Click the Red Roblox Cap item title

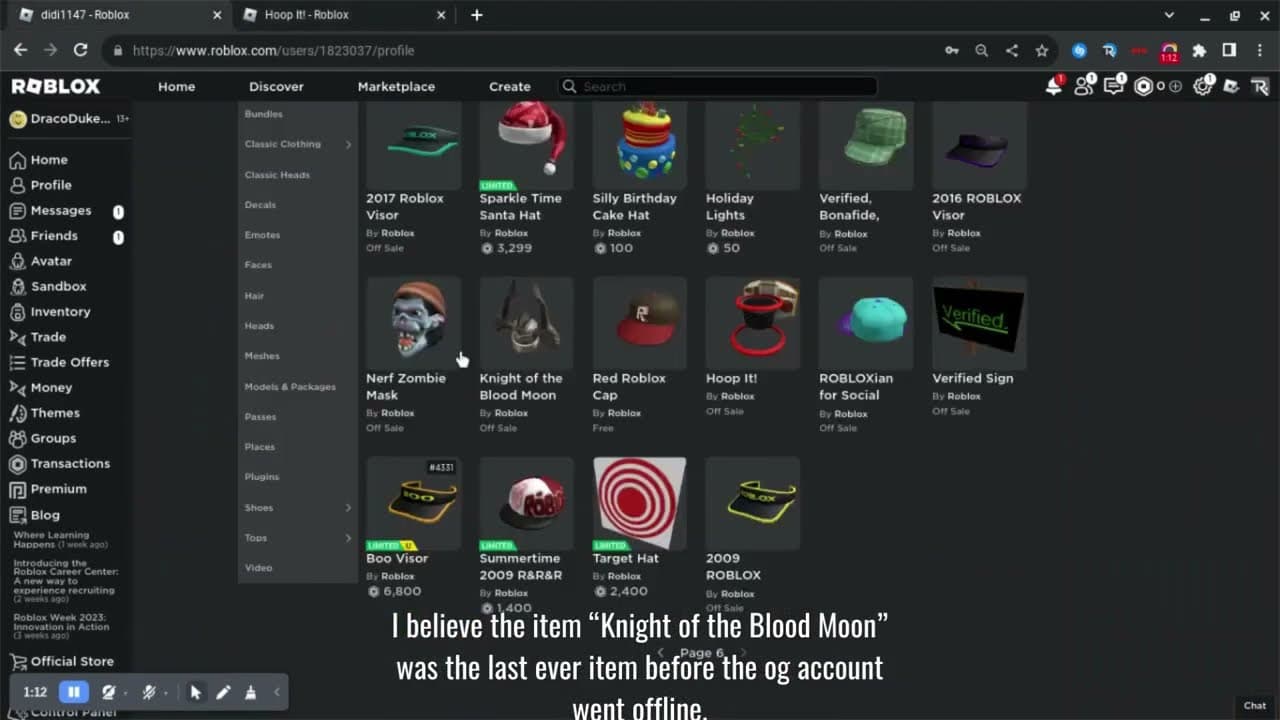click(x=629, y=387)
